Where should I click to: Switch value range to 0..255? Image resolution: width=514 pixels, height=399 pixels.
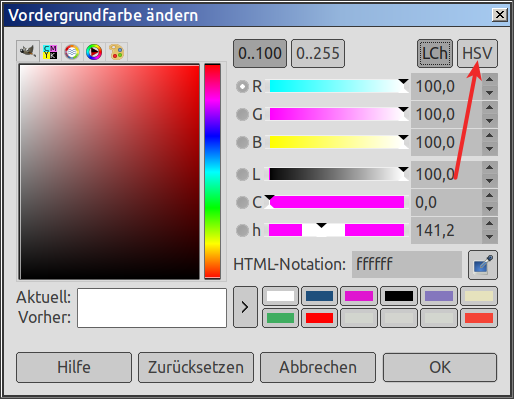tap(318, 53)
